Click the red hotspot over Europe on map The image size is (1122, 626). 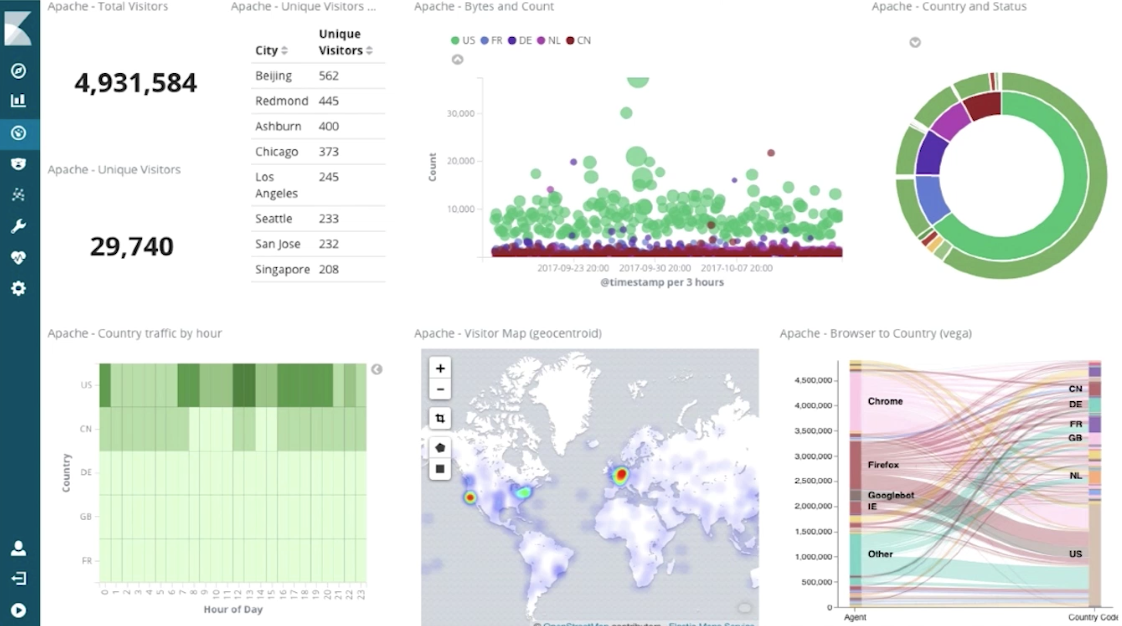621,474
